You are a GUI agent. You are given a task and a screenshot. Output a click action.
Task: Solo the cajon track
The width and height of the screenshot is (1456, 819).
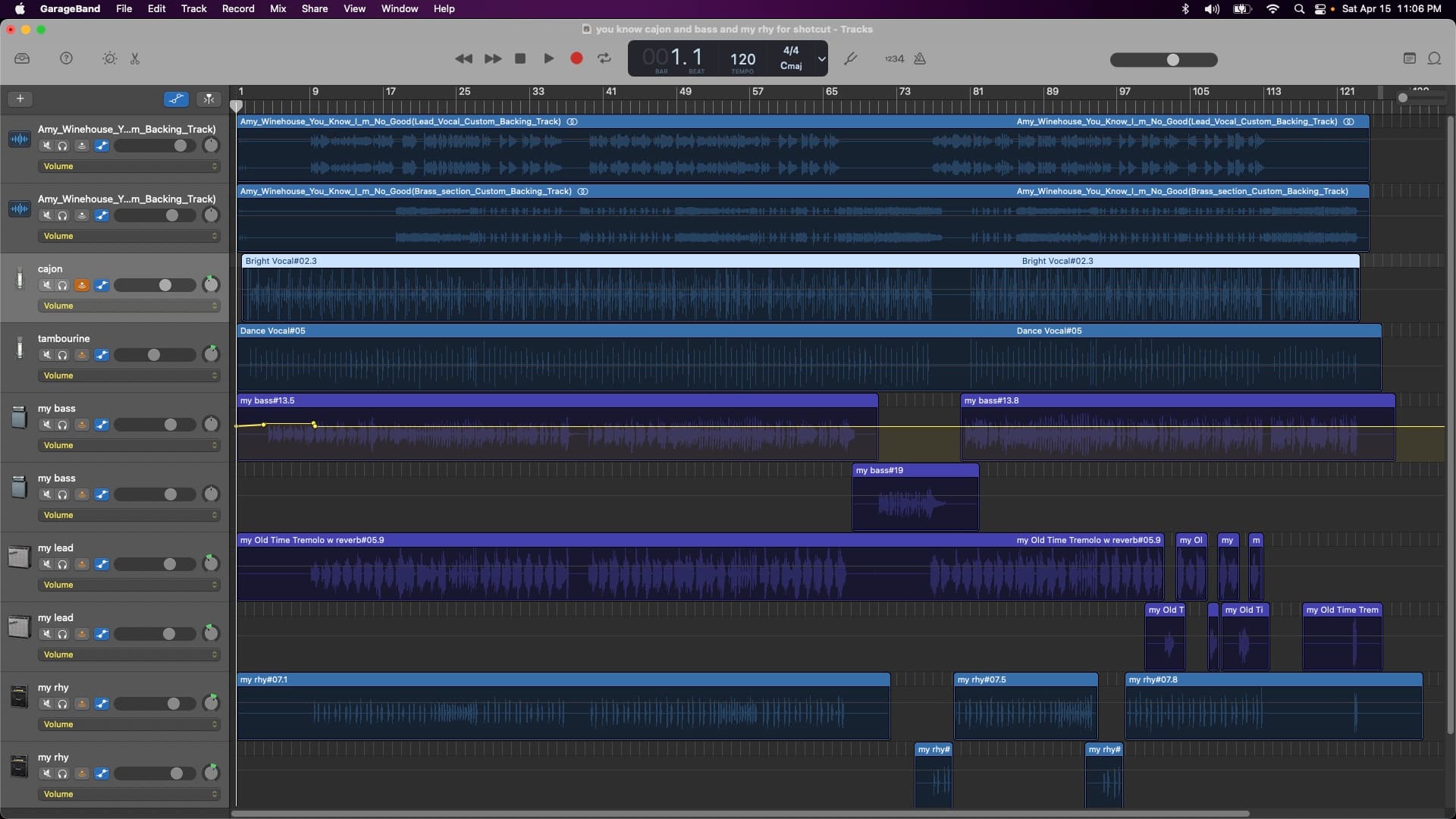click(x=63, y=285)
